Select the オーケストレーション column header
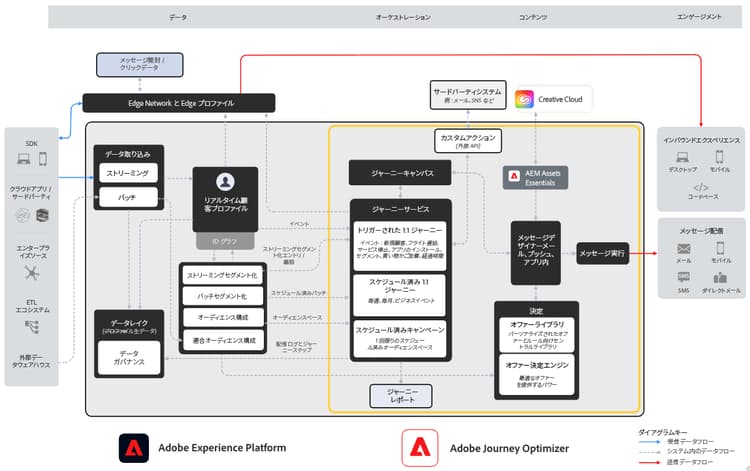This screenshot has height=471, width=750. coord(403,17)
